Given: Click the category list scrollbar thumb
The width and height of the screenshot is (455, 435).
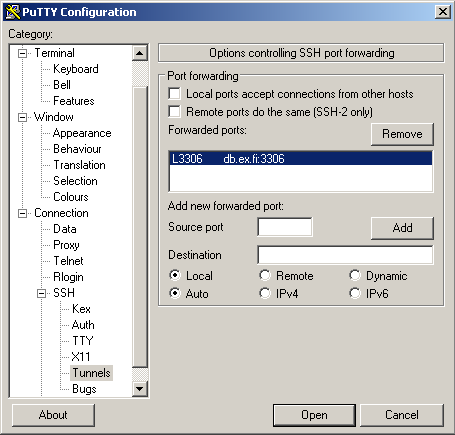Looking at the screenshot, I should pyautogui.click(x=140, y=227).
